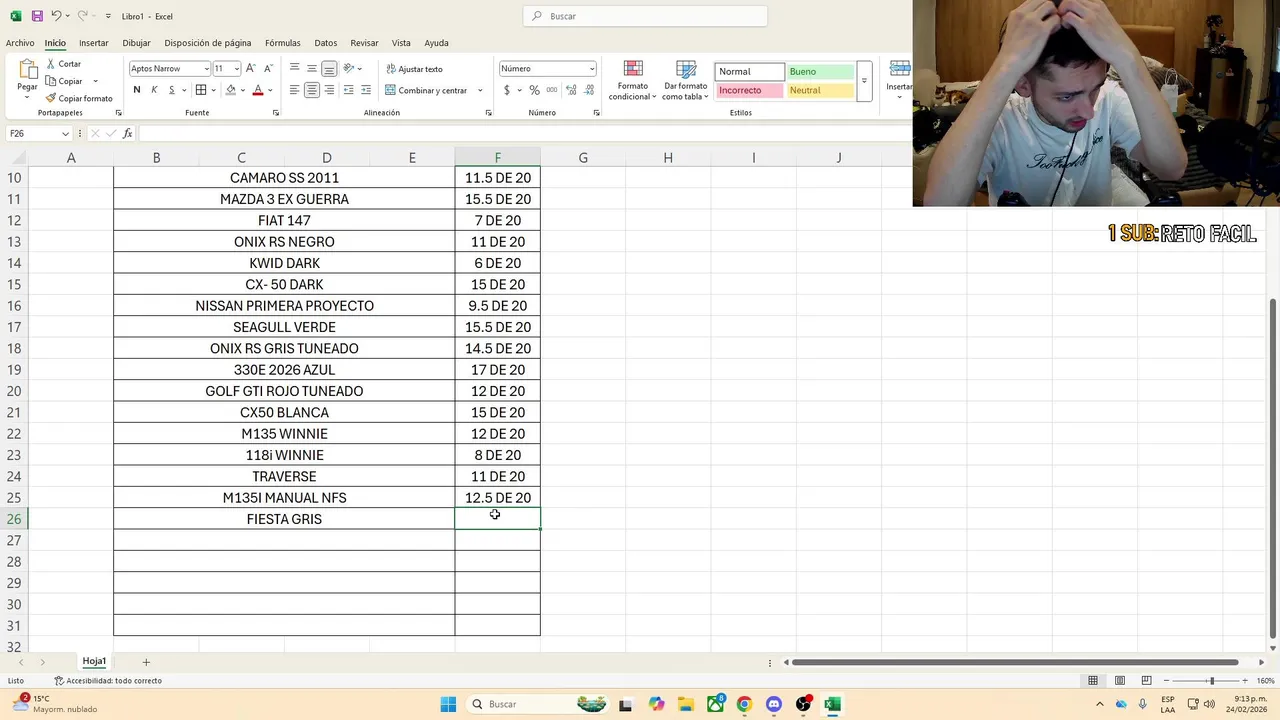Apply the Neutral cell style
The height and width of the screenshot is (720, 1280).
pos(820,90)
